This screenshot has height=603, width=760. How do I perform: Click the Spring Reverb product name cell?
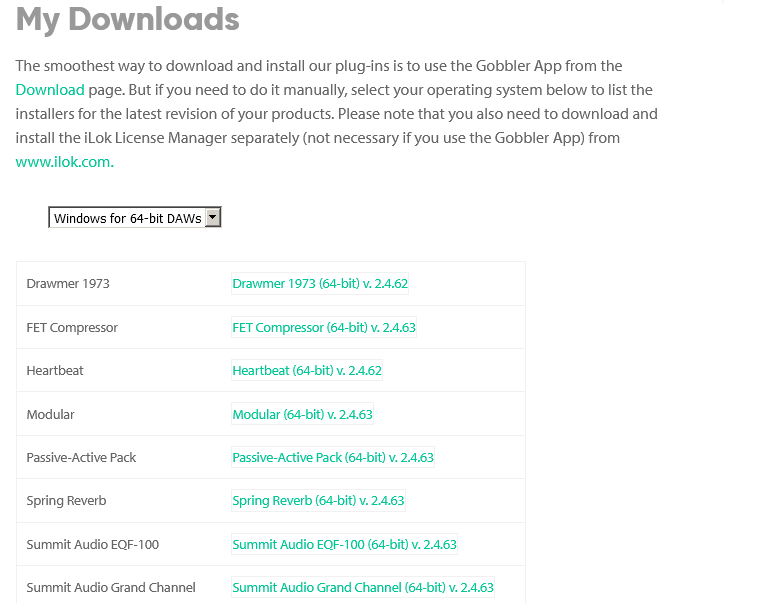66,501
